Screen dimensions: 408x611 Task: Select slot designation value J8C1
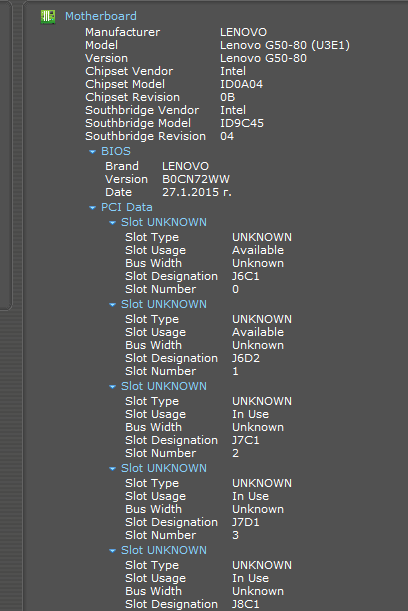click(246, 604)
